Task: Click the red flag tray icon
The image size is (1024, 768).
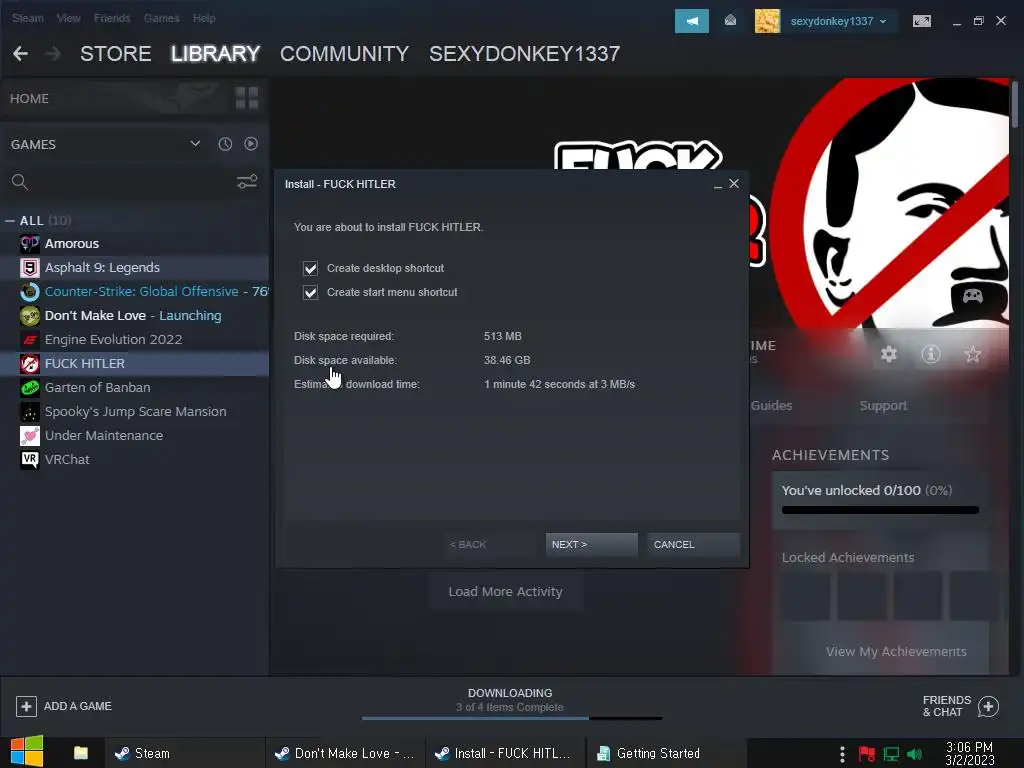Action: click(x=867, y=754)
